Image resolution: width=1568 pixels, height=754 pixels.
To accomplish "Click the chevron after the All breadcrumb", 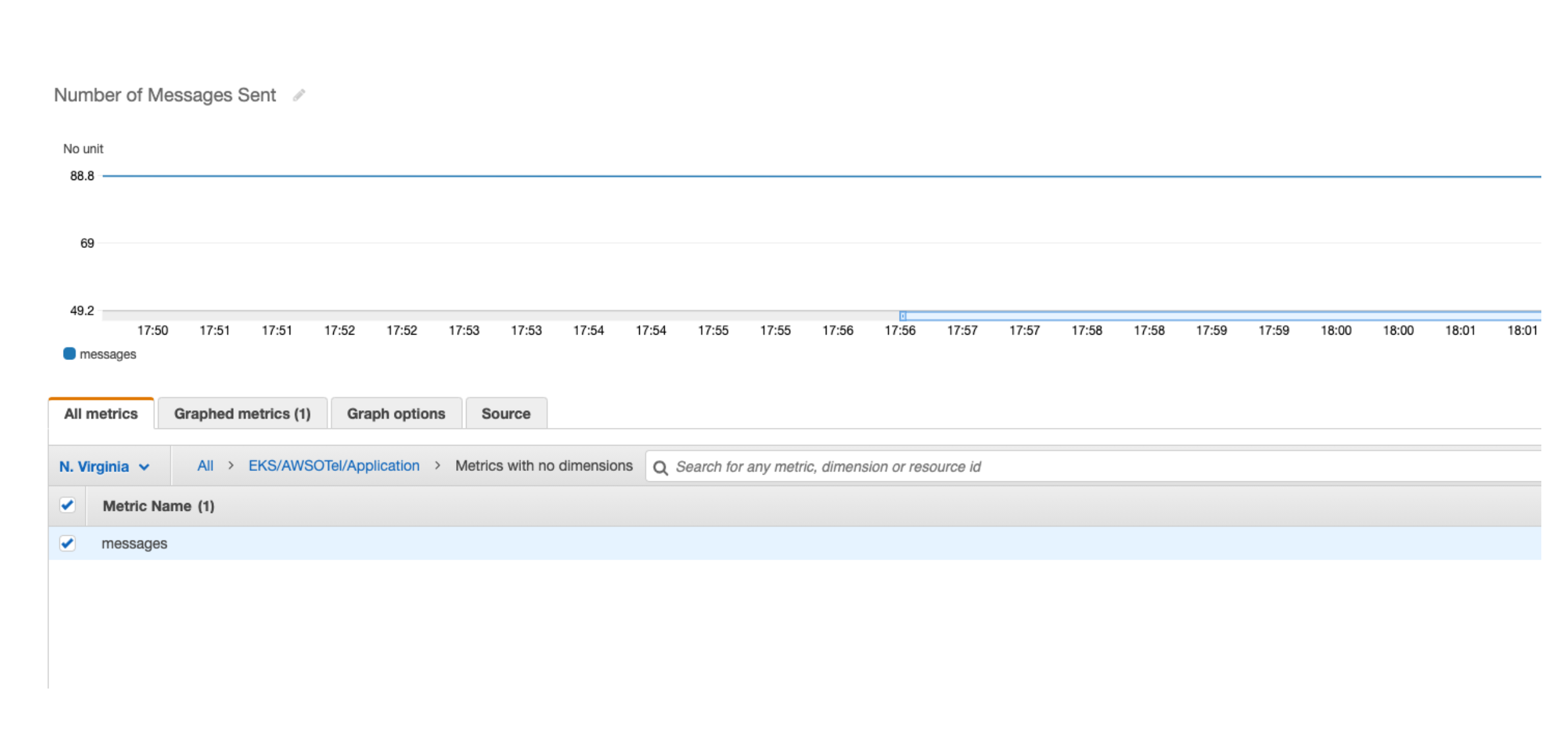I will (231, 465).
